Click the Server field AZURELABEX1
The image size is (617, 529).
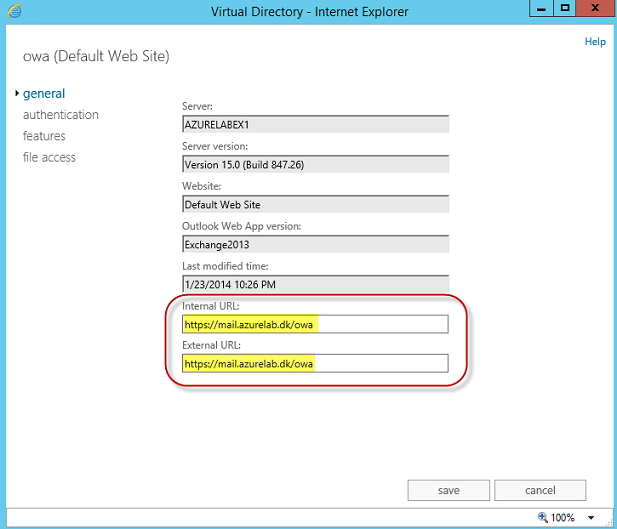tap(315, 124)
